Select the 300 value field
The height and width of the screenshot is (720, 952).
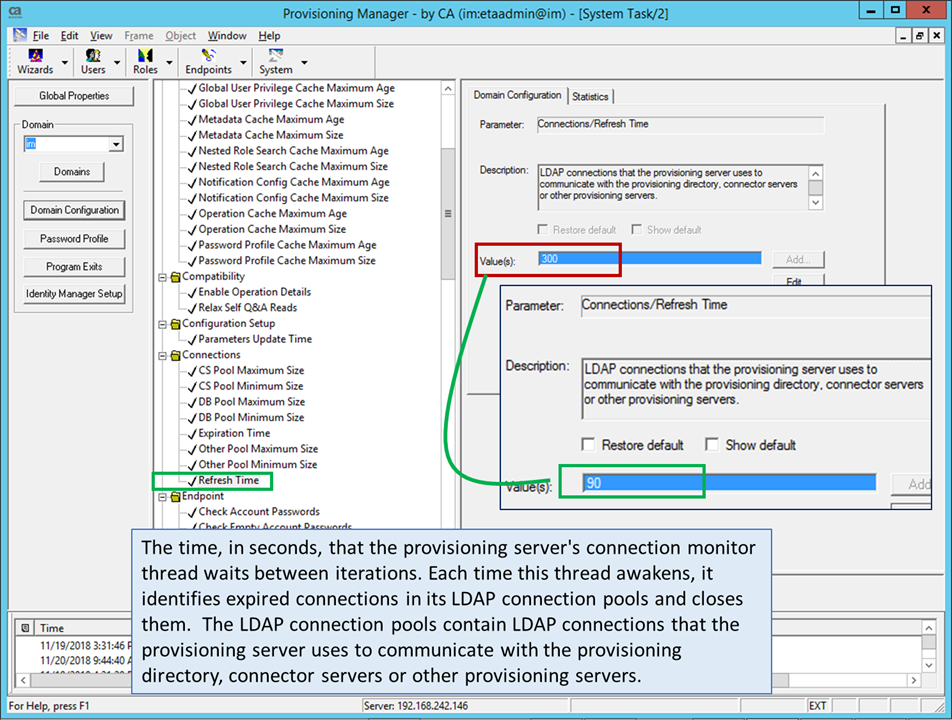650,259
